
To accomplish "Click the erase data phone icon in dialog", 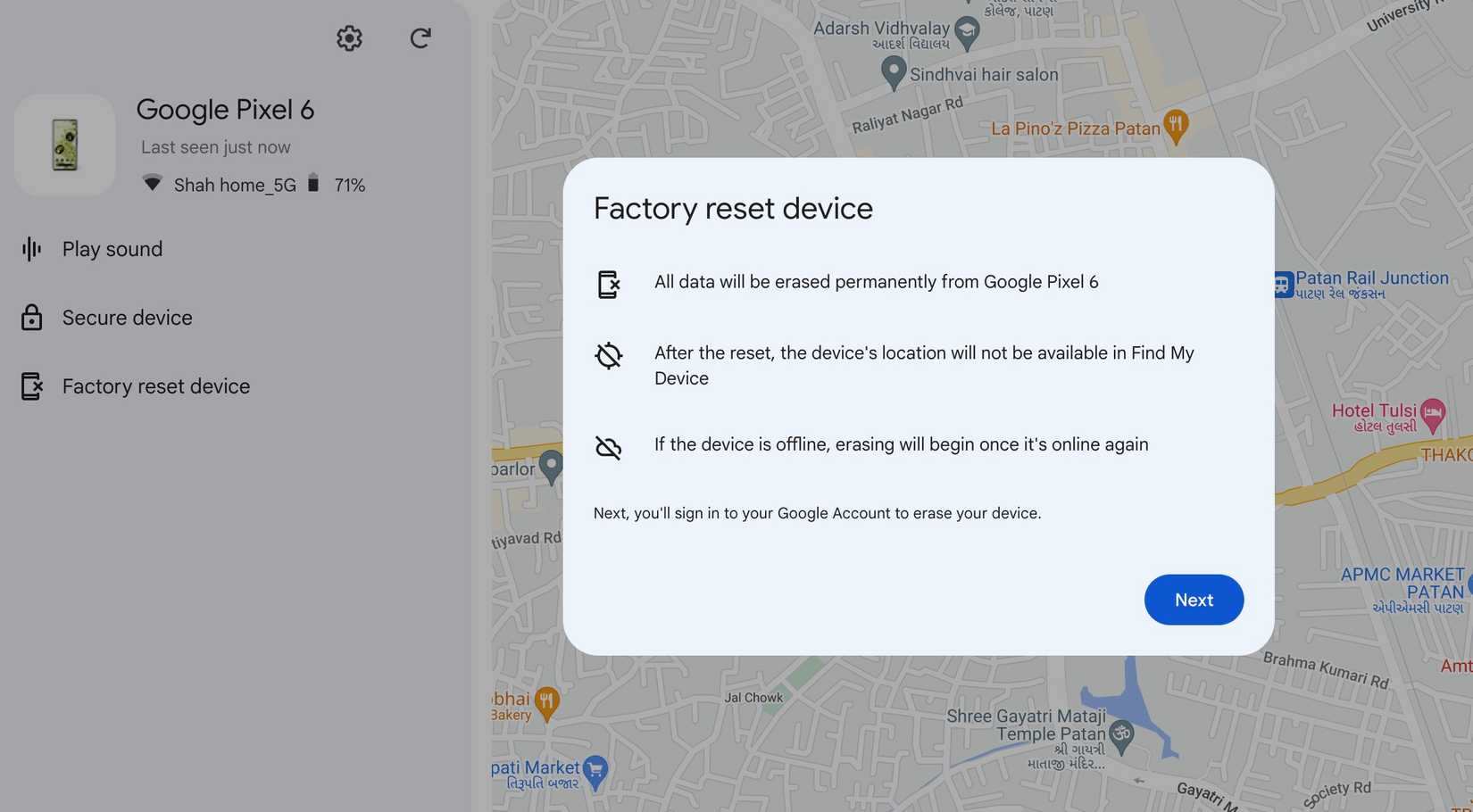I will (x=609, y=283).
